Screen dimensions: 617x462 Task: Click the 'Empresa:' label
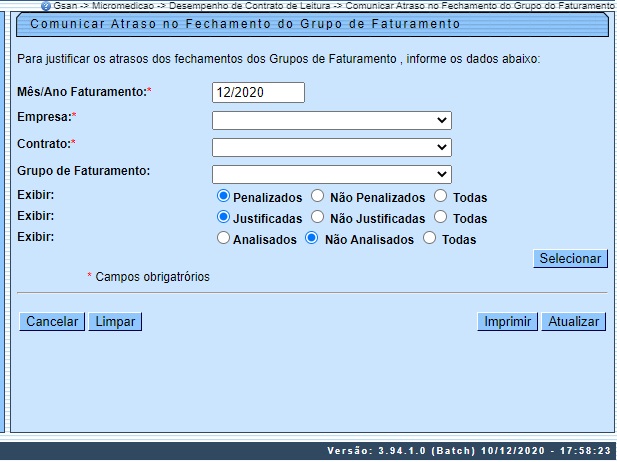click(x=44, y=117)
